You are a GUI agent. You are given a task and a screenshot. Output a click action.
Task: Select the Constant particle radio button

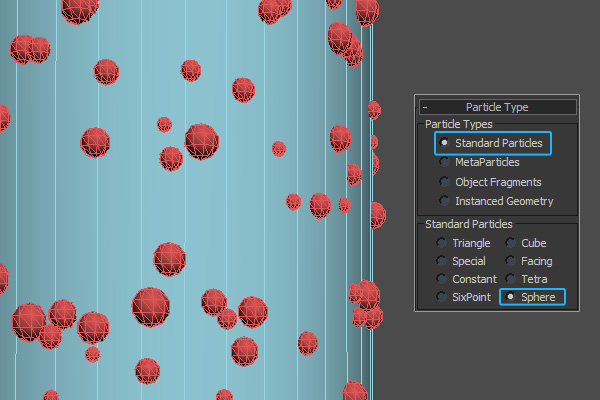(441, 279)
